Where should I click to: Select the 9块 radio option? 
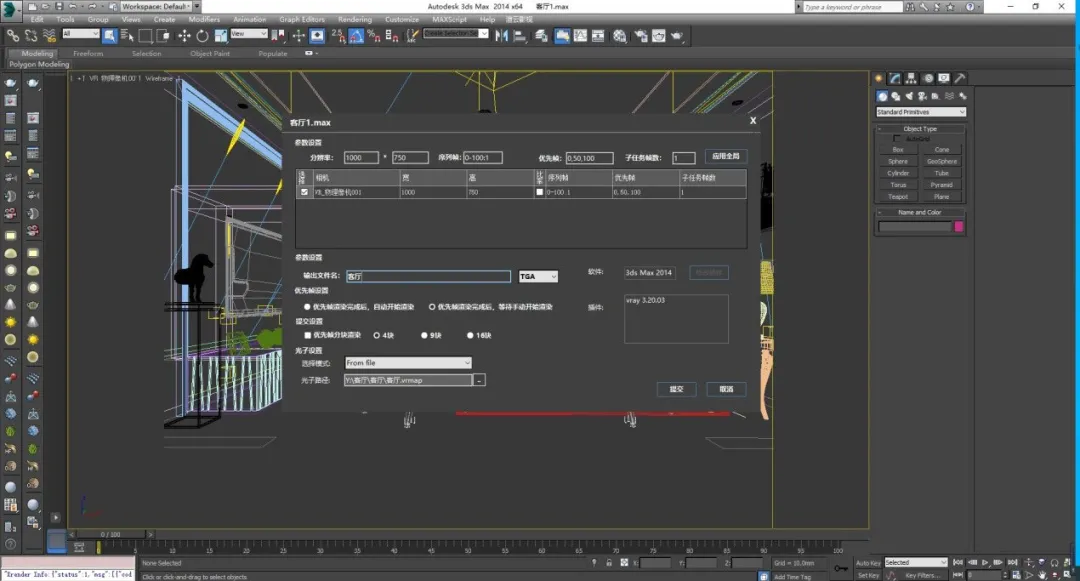tap(425, 335)
